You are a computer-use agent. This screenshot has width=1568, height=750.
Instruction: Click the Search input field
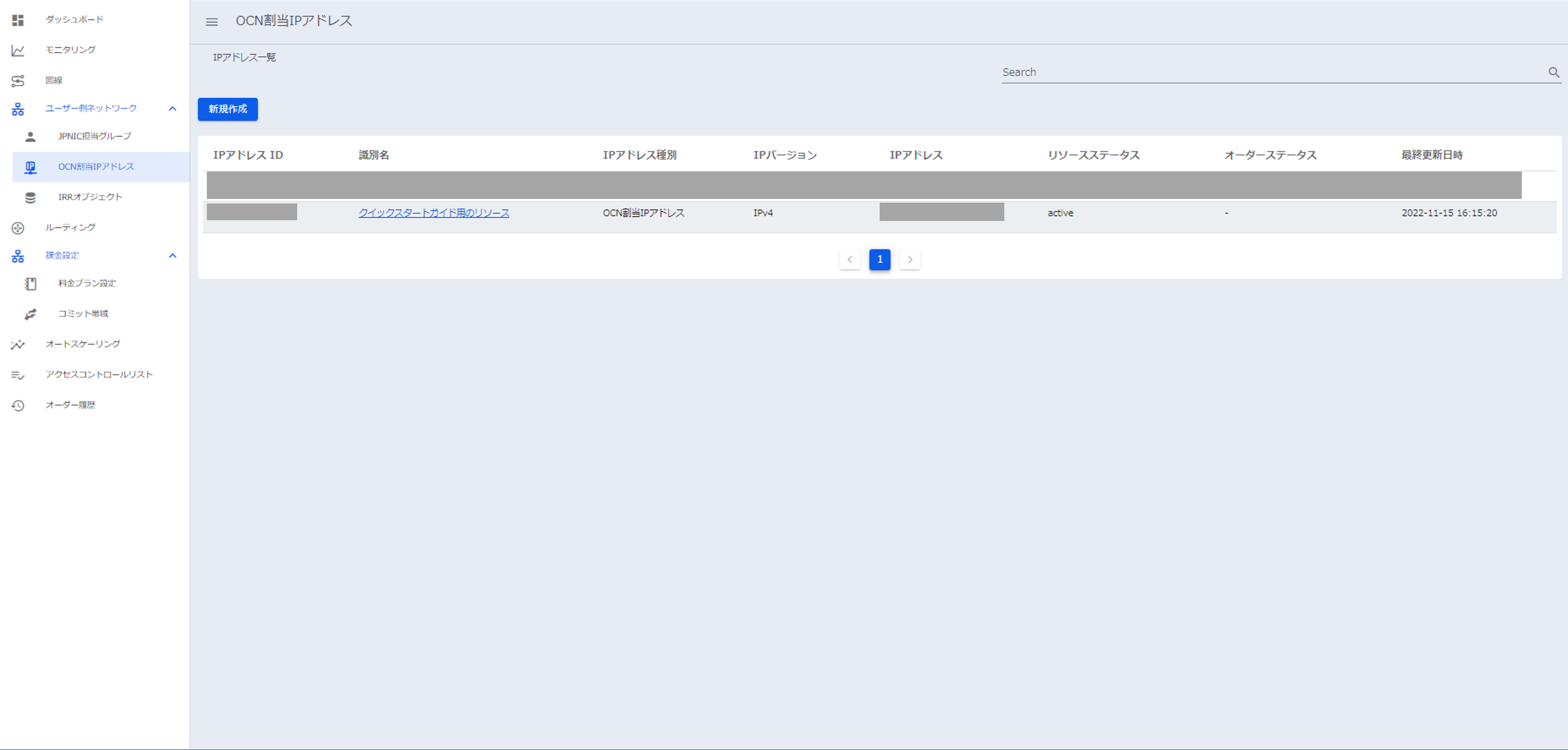pyautogui.click(x=1272, y=72)
